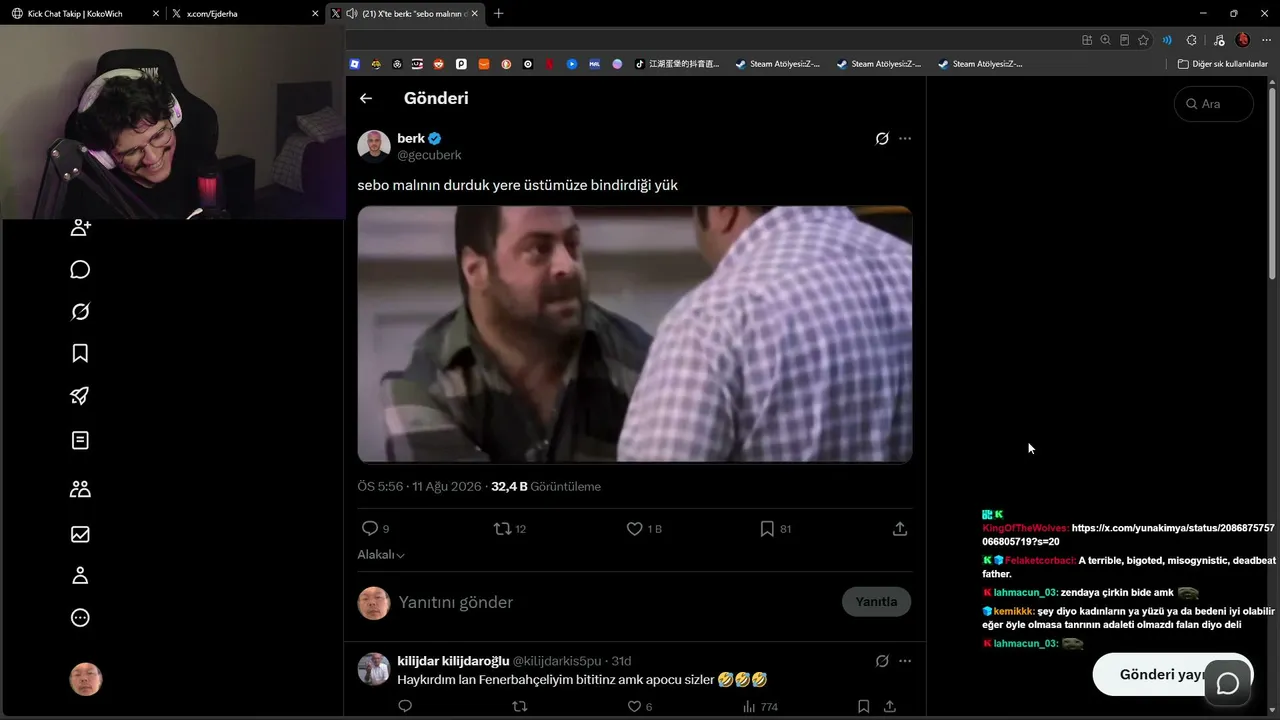Close the X'te berk browser tab

pos(475,14)
